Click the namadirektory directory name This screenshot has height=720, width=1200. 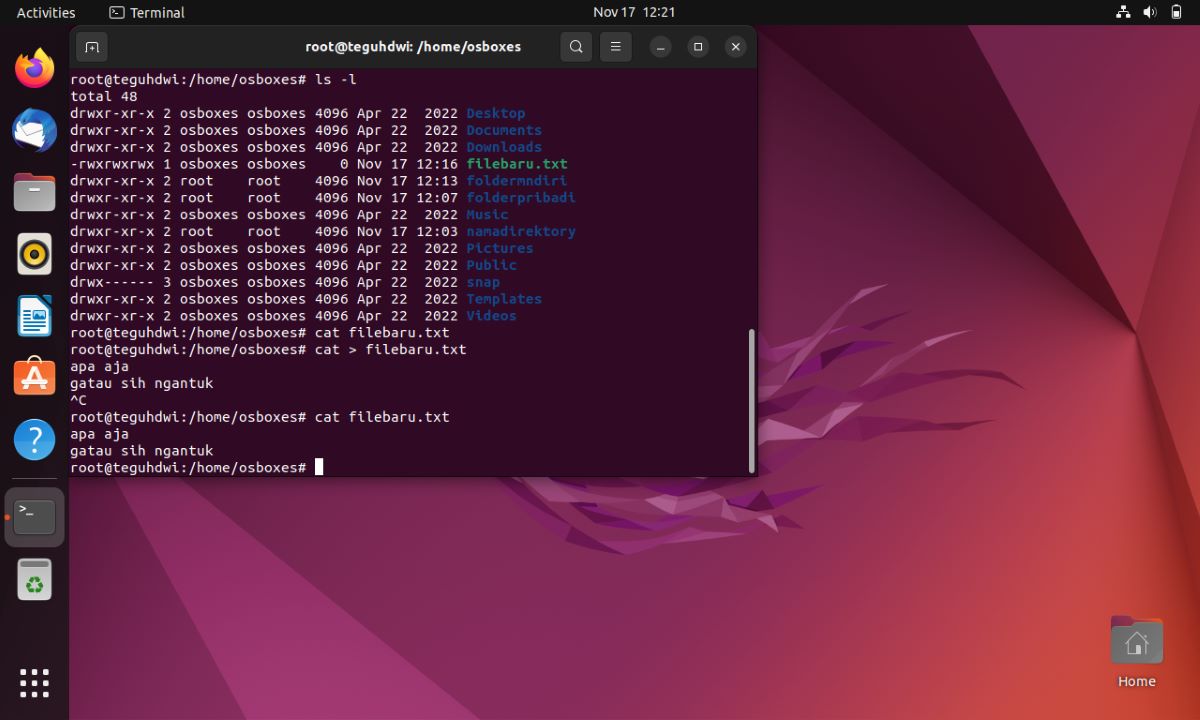click(521, 231)
